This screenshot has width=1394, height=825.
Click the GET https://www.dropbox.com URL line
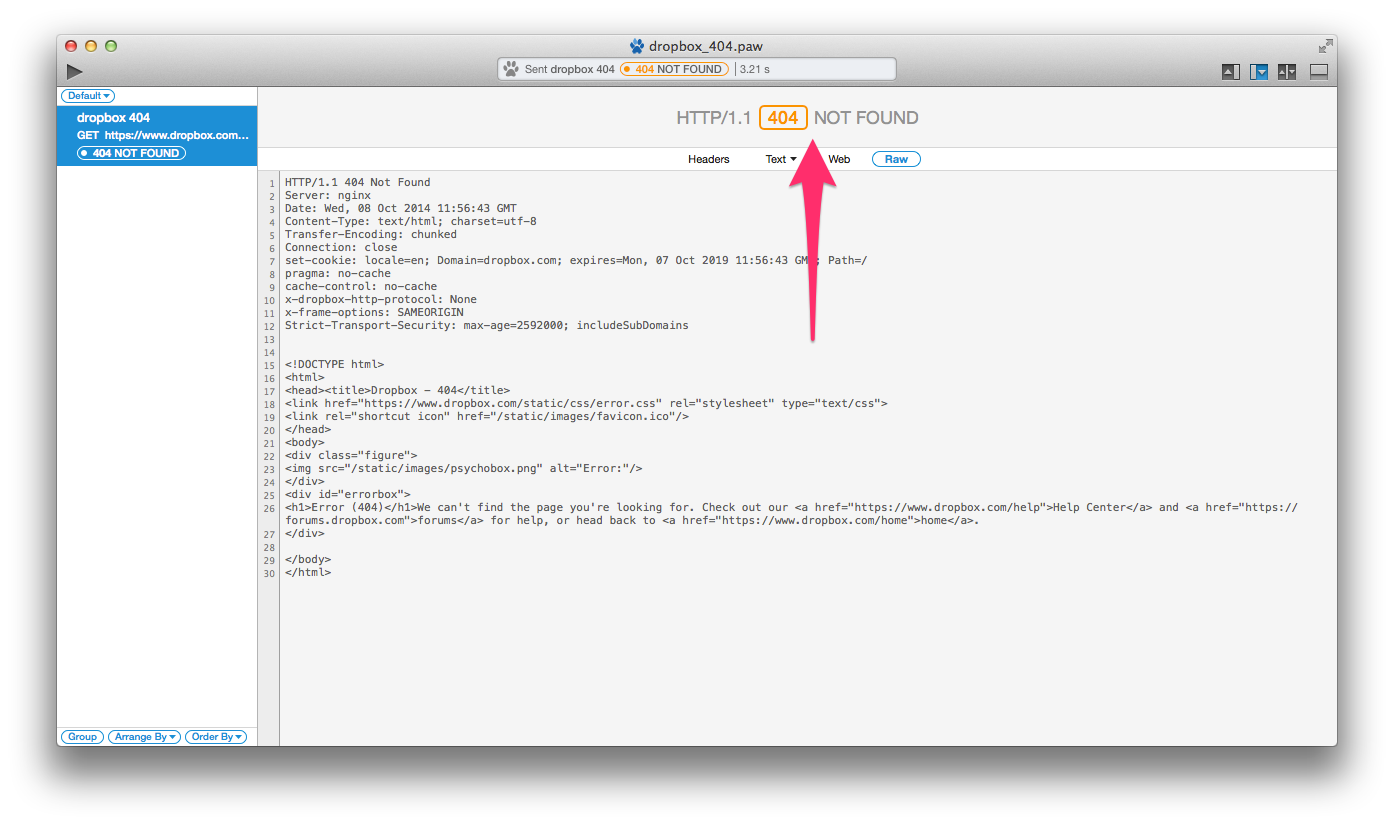163,135
